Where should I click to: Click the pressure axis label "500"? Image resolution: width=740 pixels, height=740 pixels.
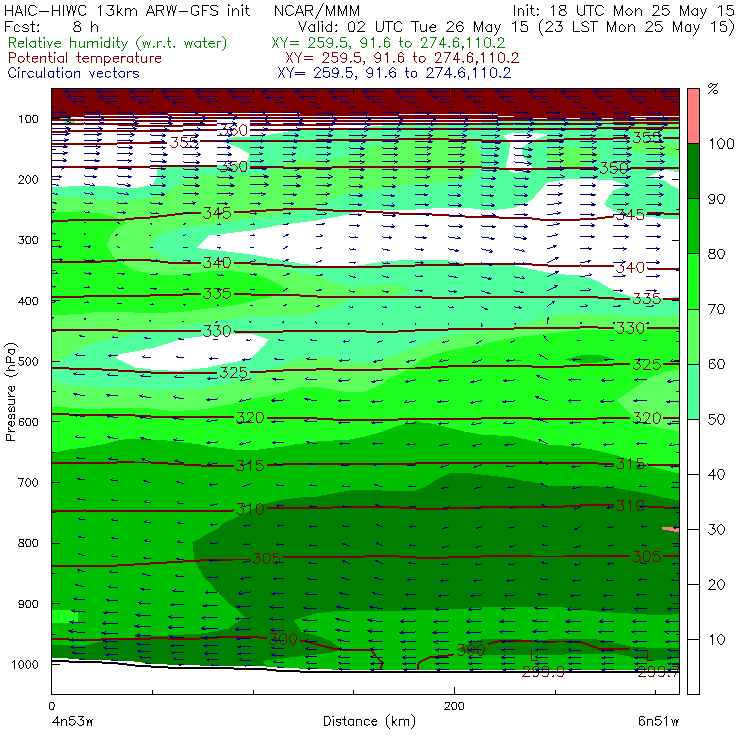28,362
